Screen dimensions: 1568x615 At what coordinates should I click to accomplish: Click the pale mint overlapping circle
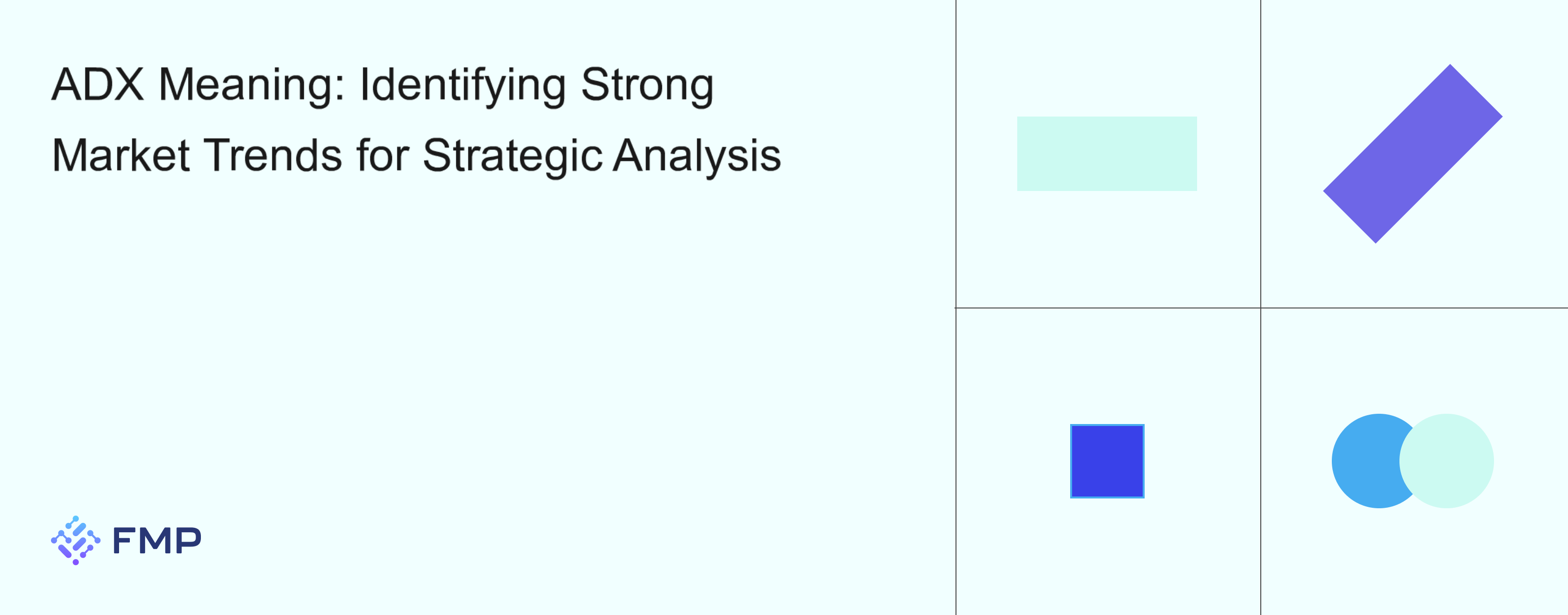(x=1446, y=460)
